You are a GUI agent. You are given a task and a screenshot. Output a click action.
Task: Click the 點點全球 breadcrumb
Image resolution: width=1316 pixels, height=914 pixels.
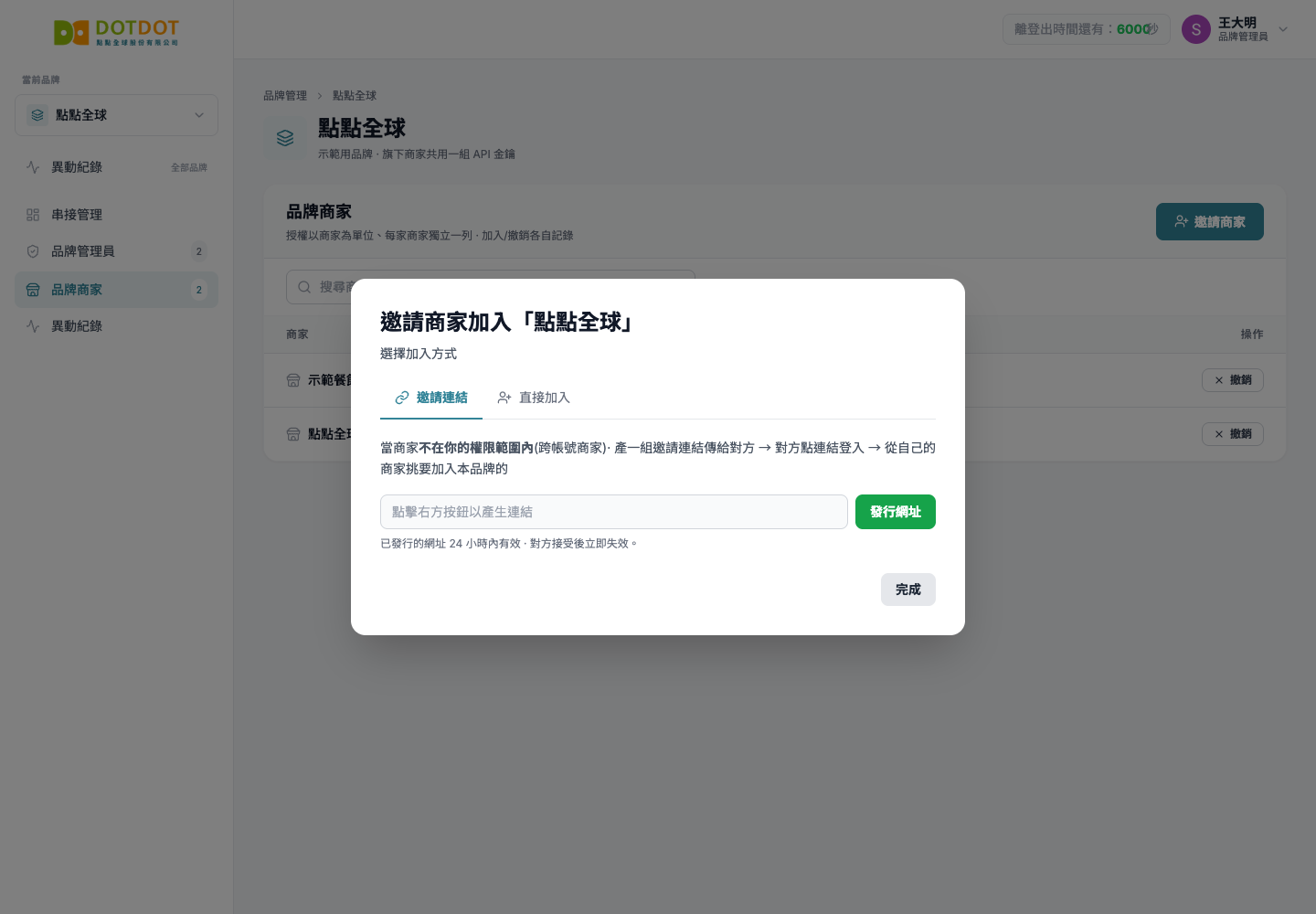(355, 95)
